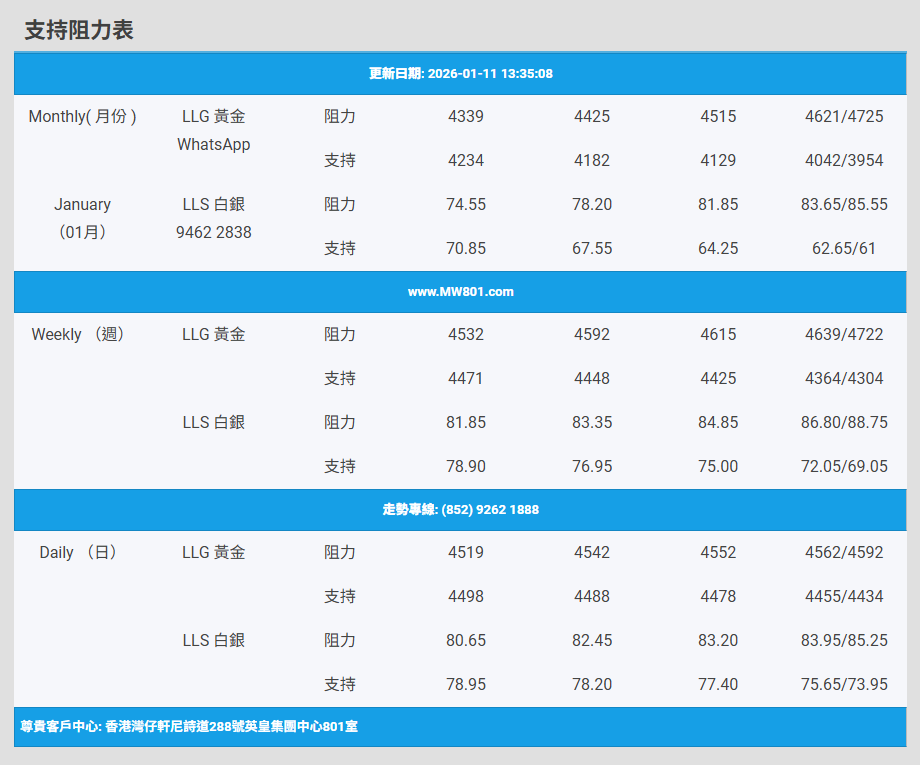This screenshot has height=765, width=920.
Task: Click the 9462 2838 phone number
Action: point(213,232)
